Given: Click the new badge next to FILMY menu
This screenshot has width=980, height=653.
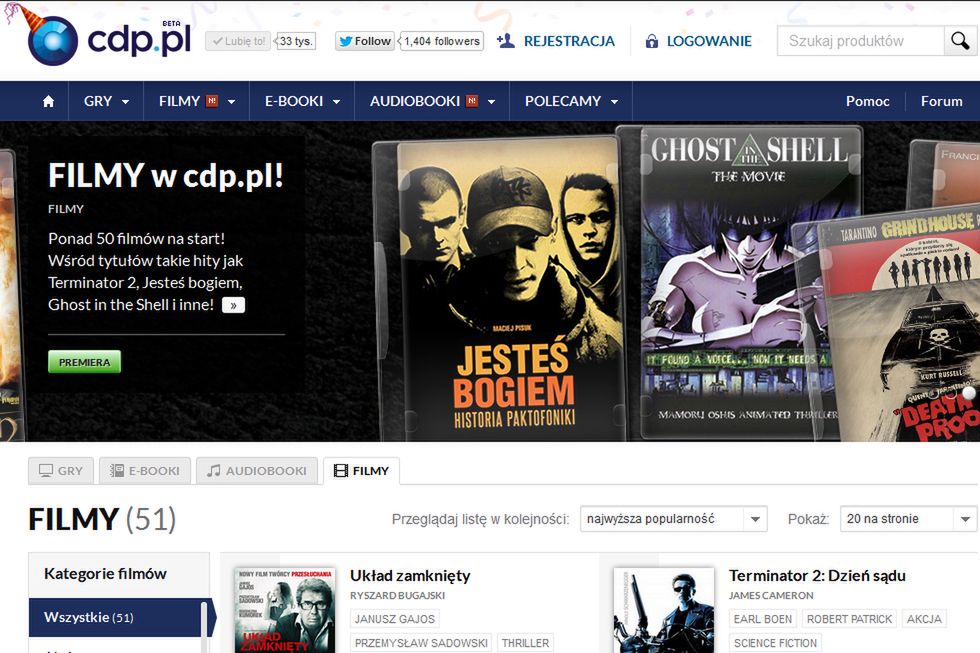Looking at the screenshot, I should (212, 101).
